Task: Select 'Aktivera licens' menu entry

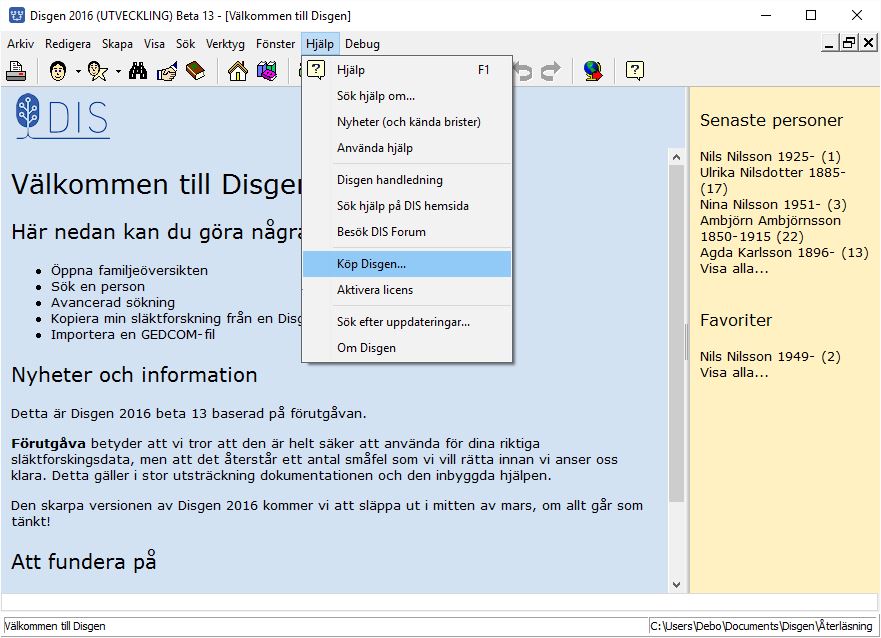Action: pos(407,290)
